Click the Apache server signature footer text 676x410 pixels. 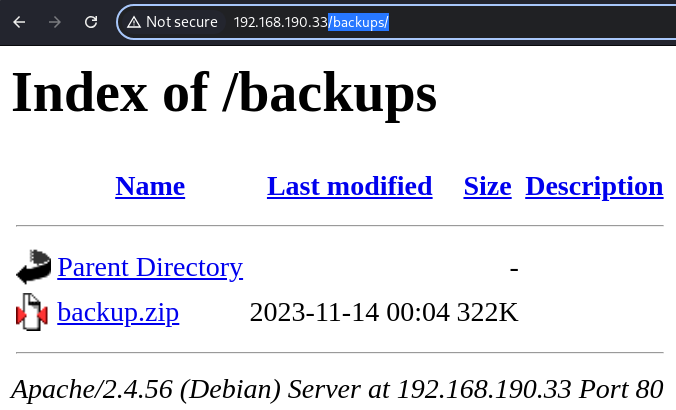337,389
